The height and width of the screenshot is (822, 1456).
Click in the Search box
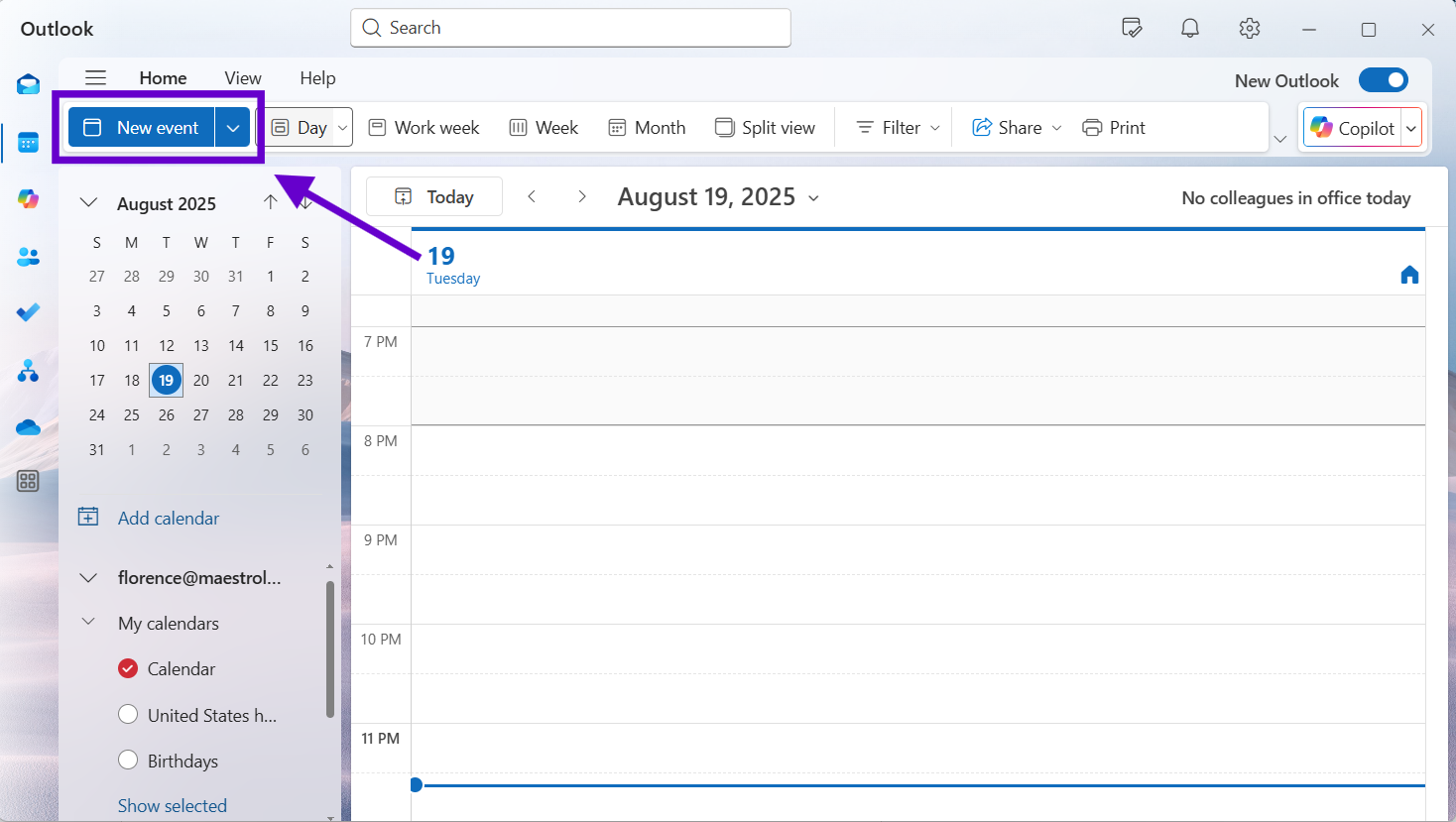(x=570, y=28)
